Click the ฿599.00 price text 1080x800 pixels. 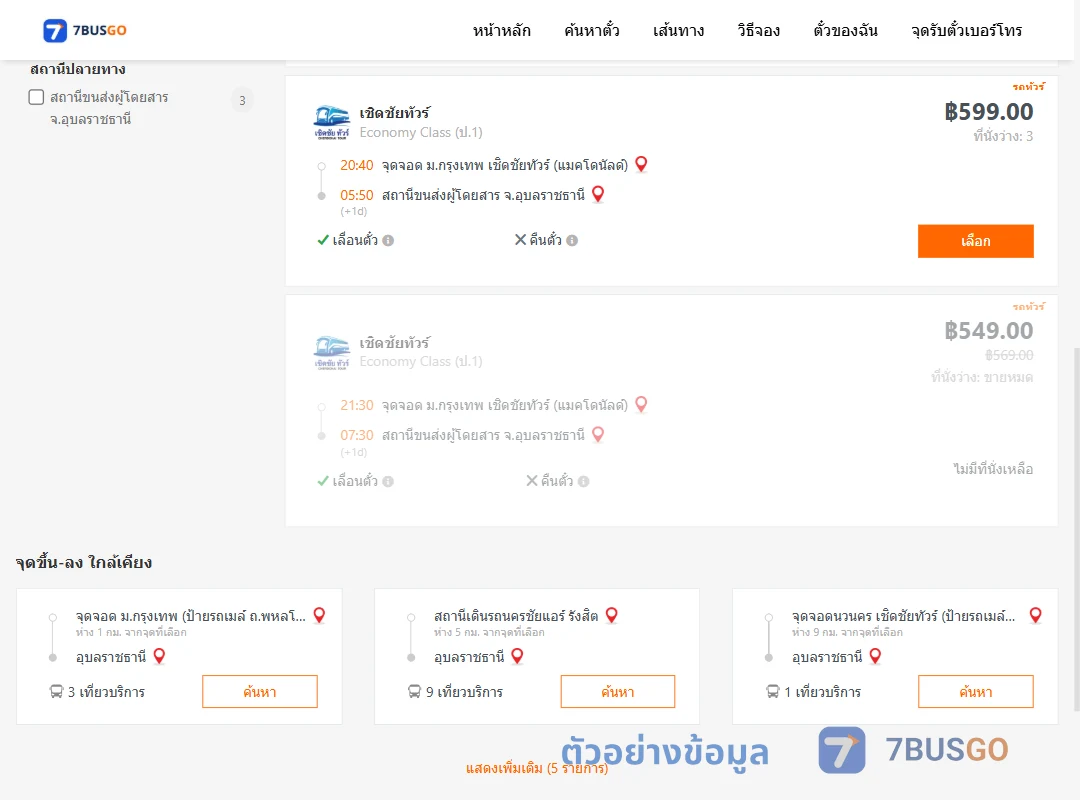tap(988, 111)
